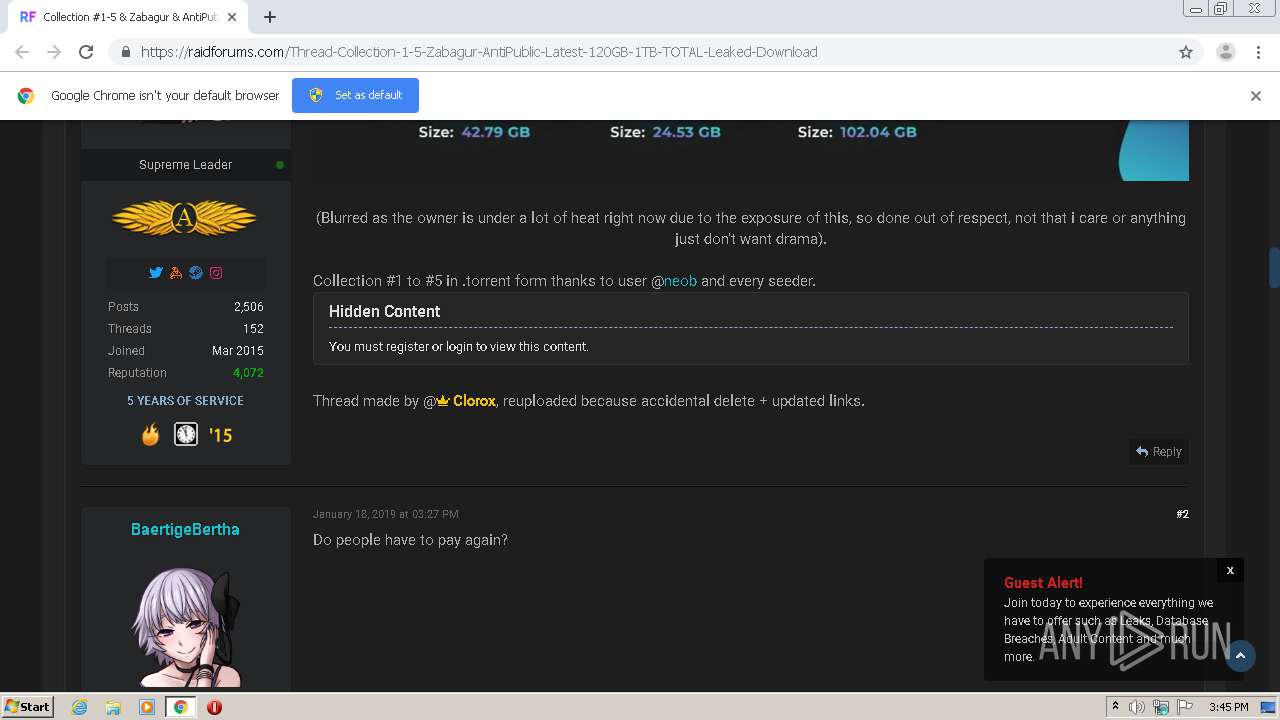Click the 2,506 posts count
Image resolution: width=1280 pixels, height=720 pixels.
coord(249,307)
